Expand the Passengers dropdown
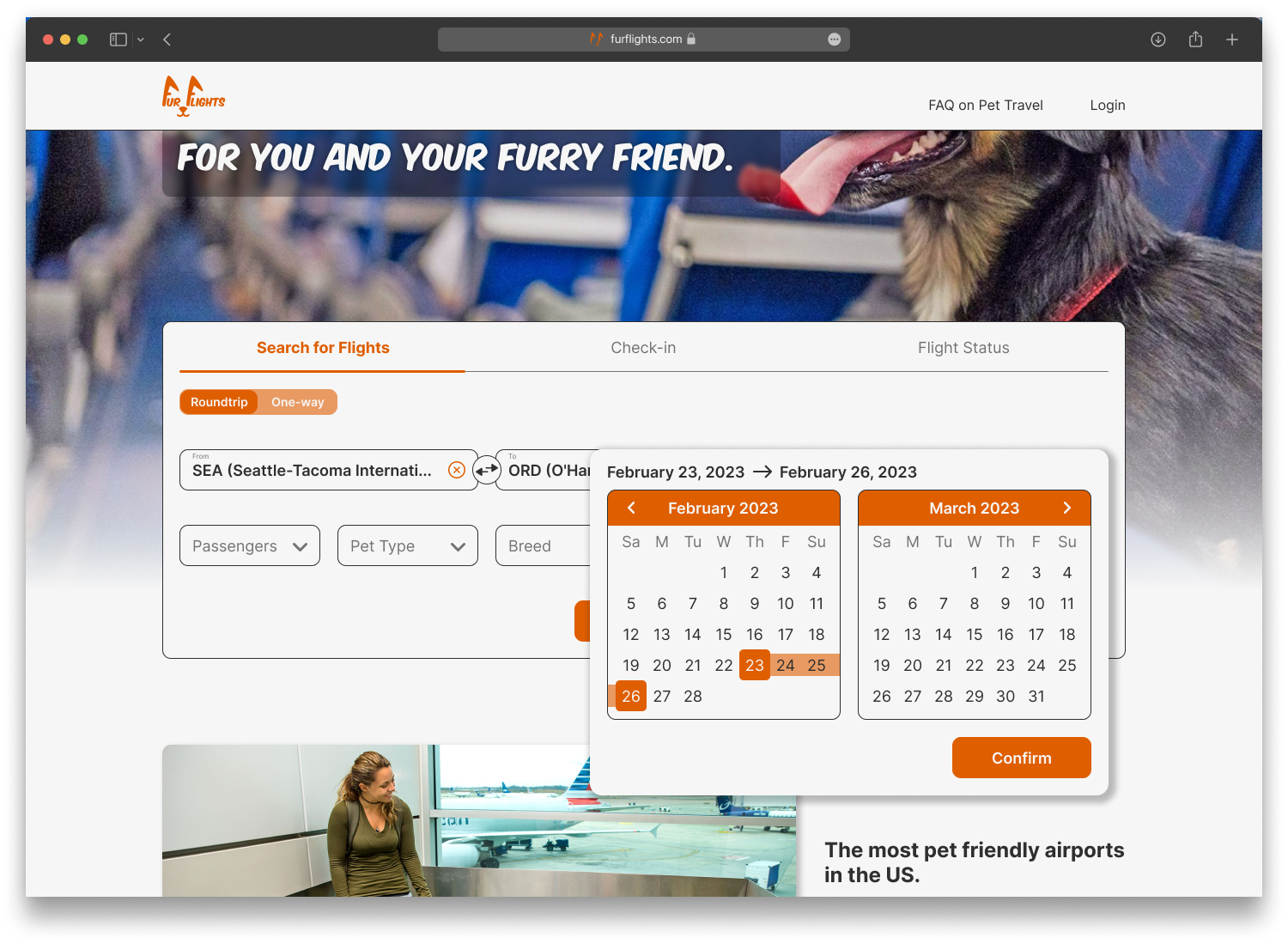This screenshot has height=944, width=1288. (250, 545)
